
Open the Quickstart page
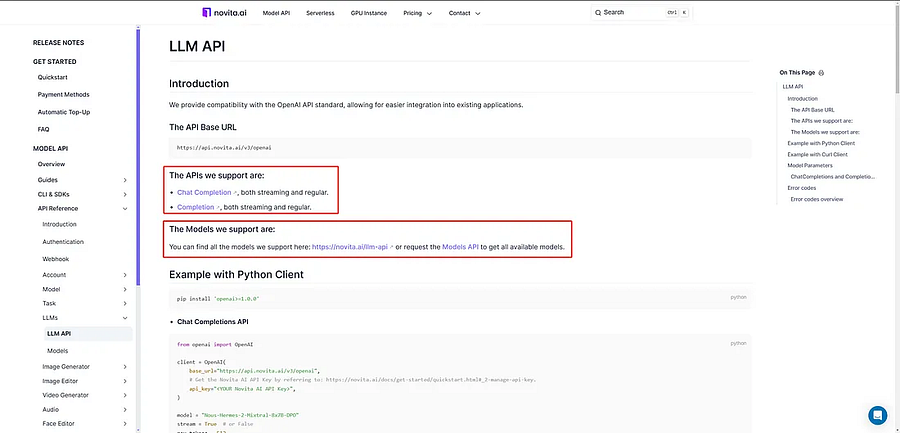[53, 77]
